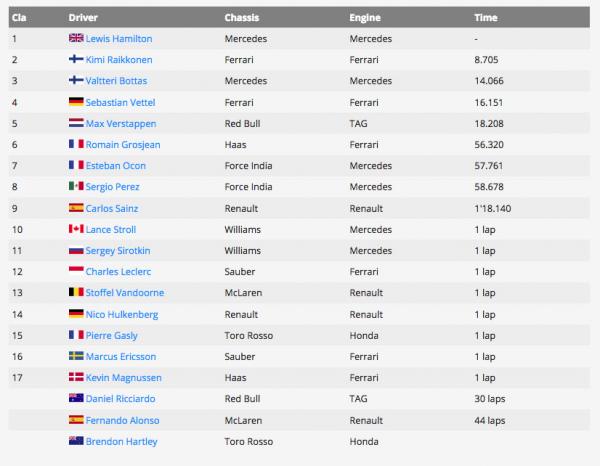The width and height of the screenshot is (600, 466).
Task: Click the Canadian flag beside Lance Stroll
Action: click(x=75, y=229)
